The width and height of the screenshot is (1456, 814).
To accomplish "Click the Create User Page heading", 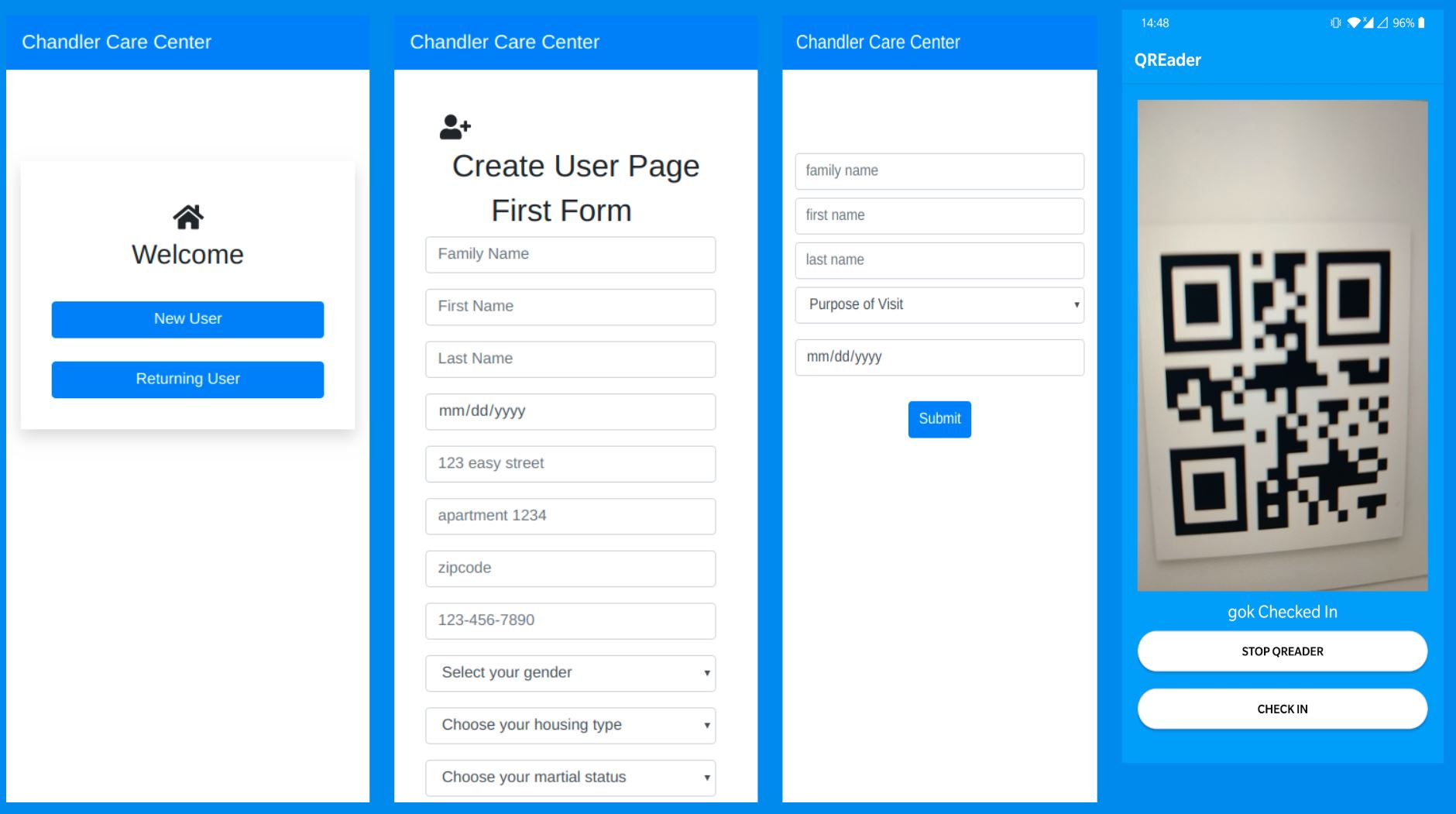I will point(575,167).
